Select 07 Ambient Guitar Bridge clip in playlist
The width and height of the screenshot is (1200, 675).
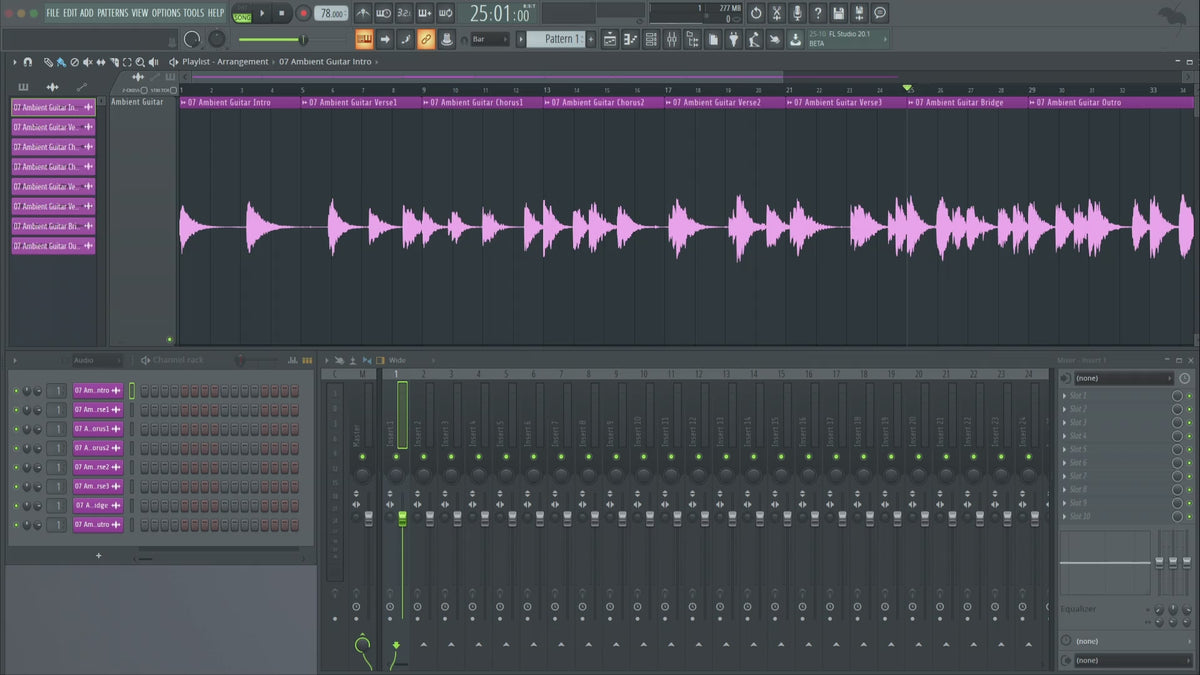coord(966,102)
